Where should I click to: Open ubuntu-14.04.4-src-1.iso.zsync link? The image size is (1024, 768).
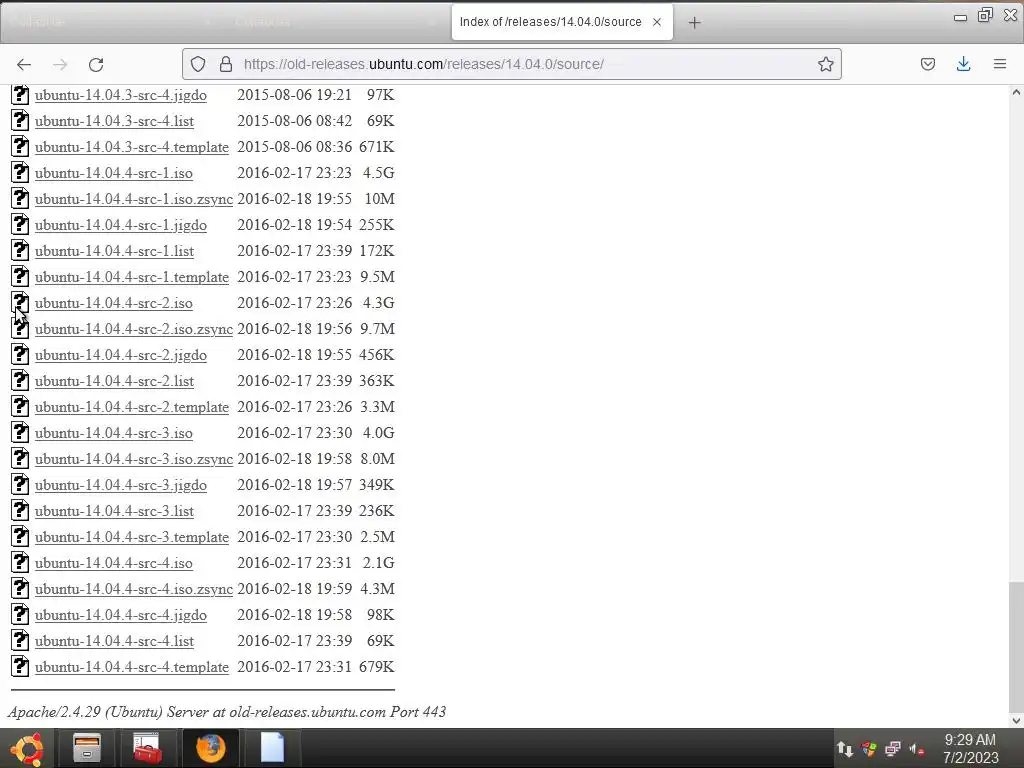134,199
